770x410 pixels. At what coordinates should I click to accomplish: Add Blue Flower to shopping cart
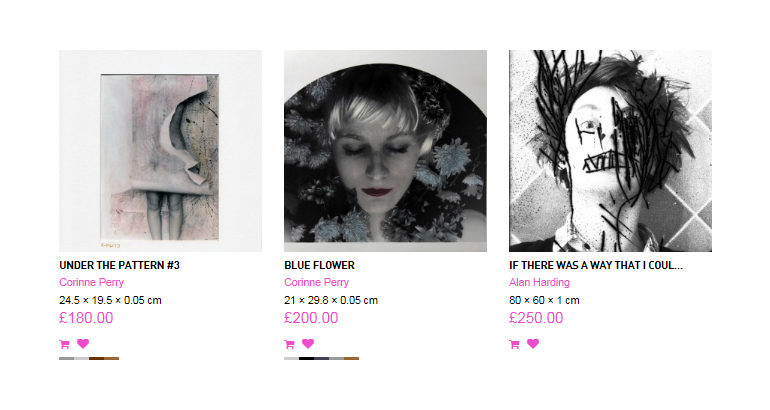[x=289, y=344]
